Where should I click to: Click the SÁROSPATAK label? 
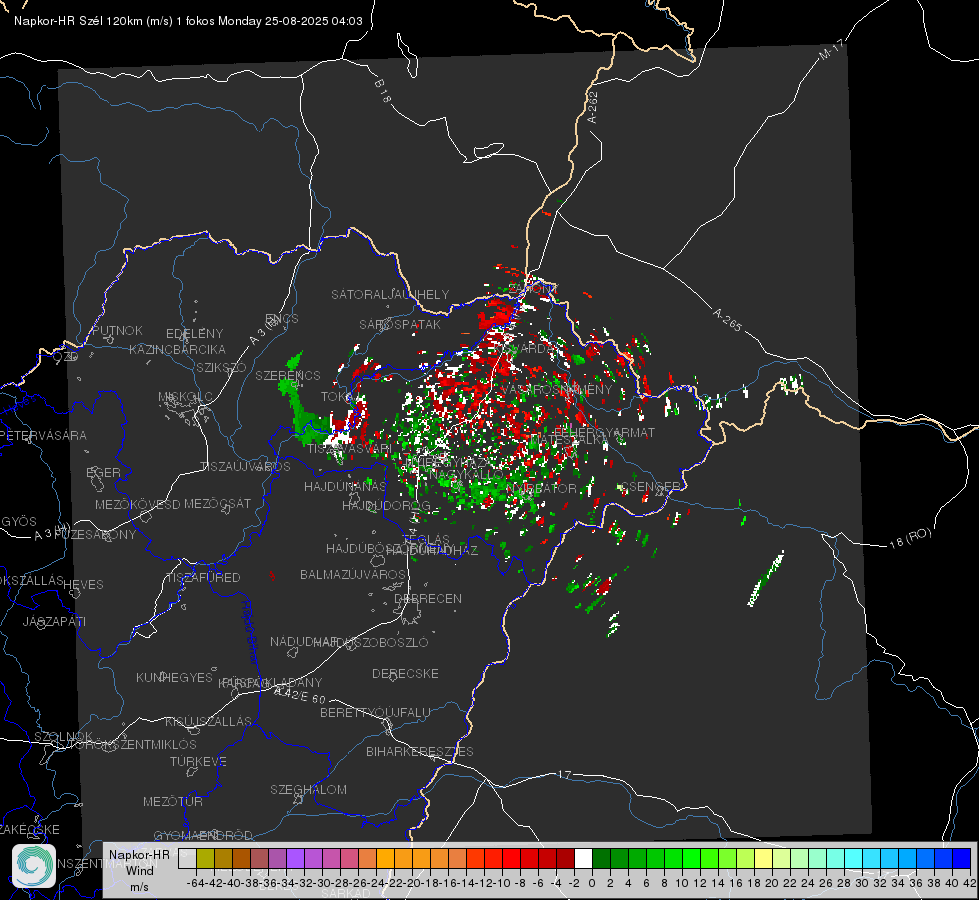click(x=400, y=324)
